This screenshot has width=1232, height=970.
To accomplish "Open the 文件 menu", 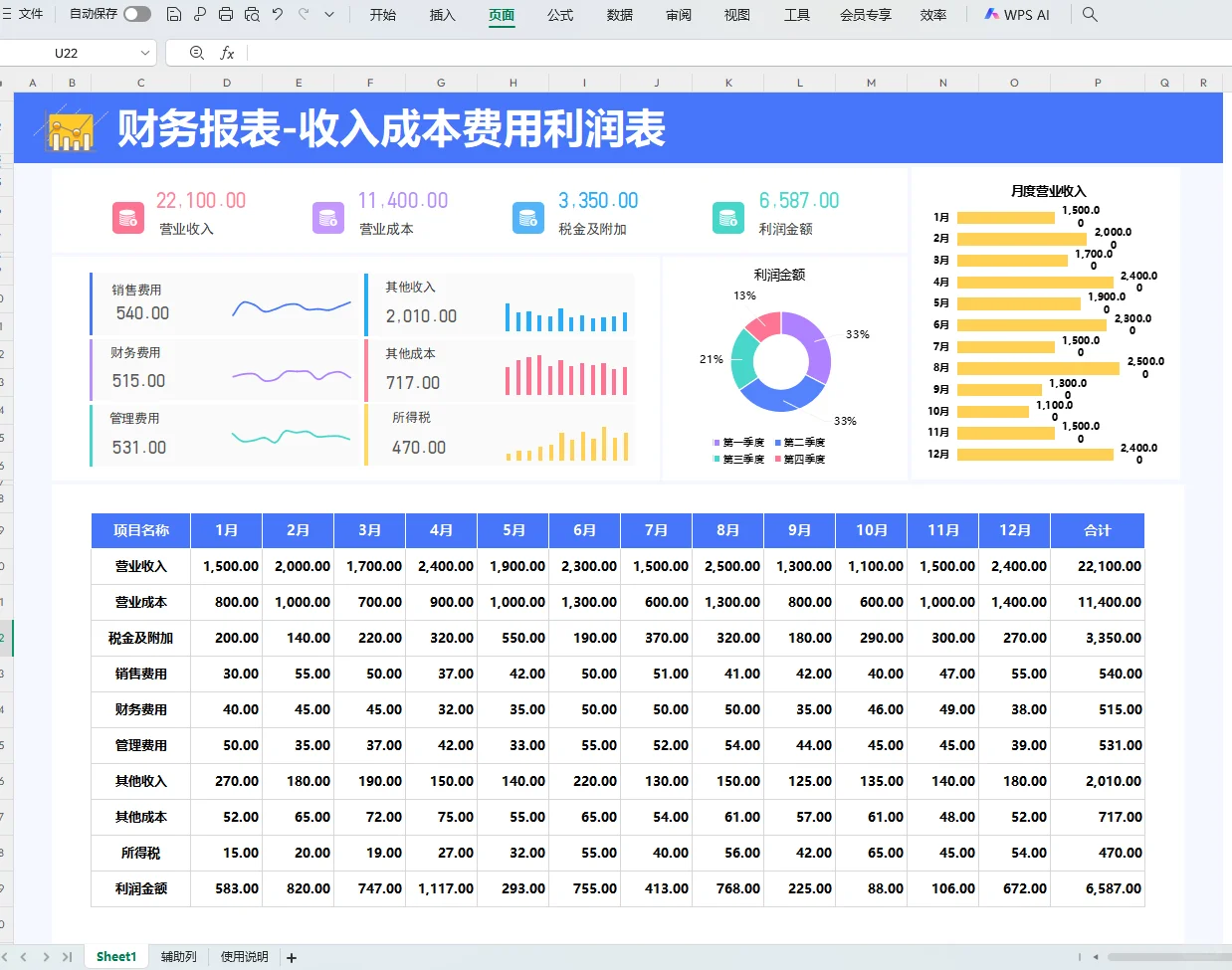I will point(23,14).
